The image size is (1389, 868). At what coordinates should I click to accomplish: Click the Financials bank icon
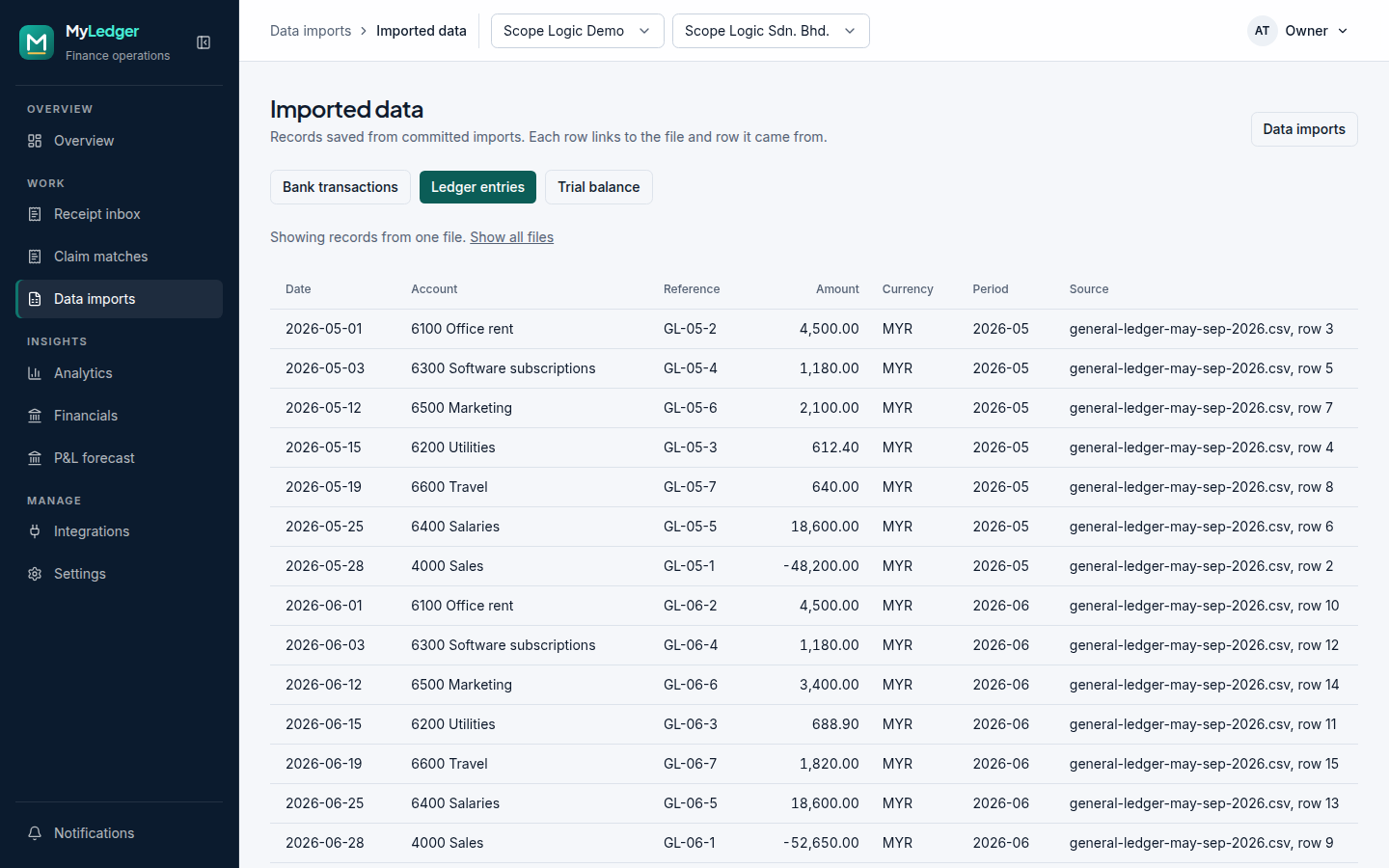click(35, 416)
